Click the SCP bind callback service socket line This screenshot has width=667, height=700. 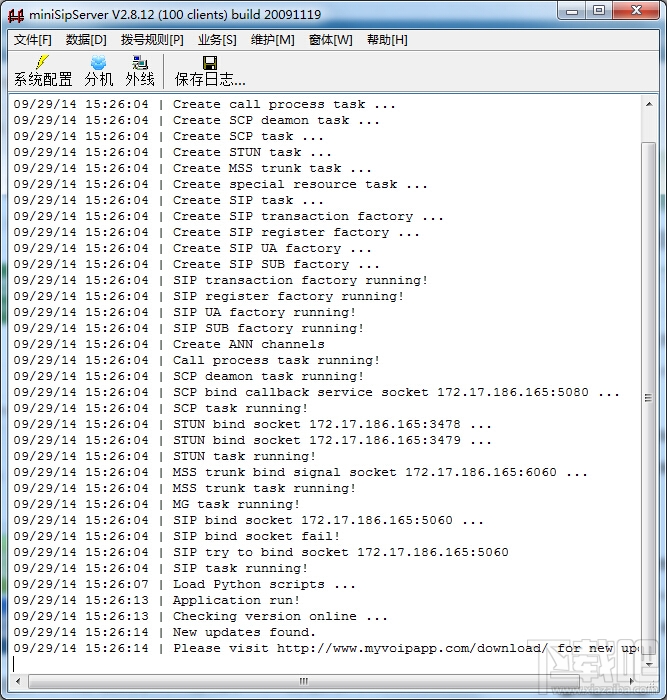pos(396,393)
